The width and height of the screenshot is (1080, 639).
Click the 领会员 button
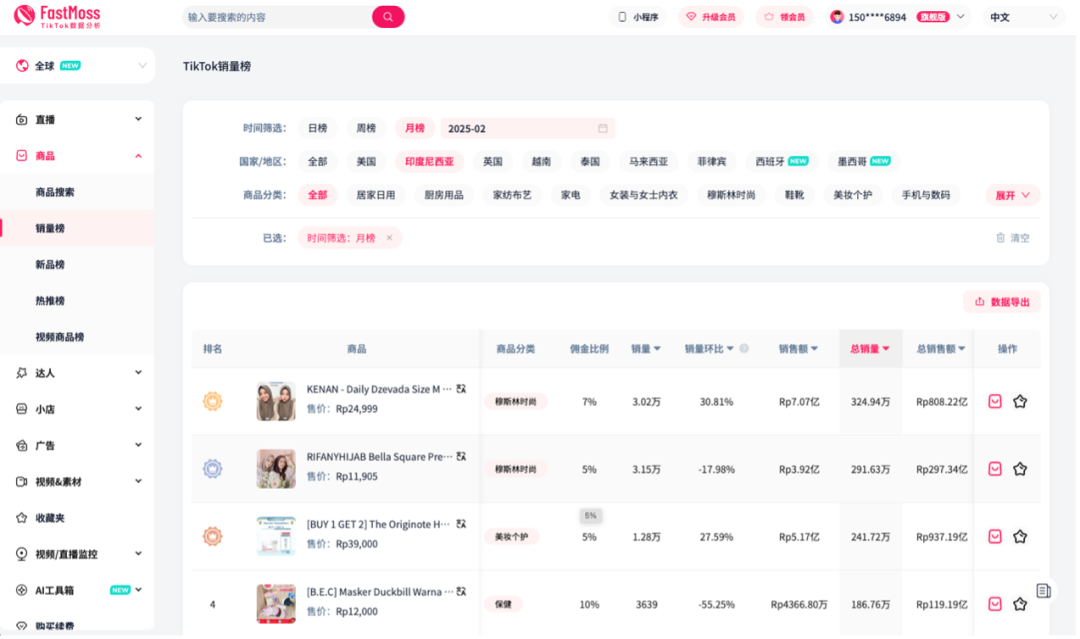coord(785,17)
